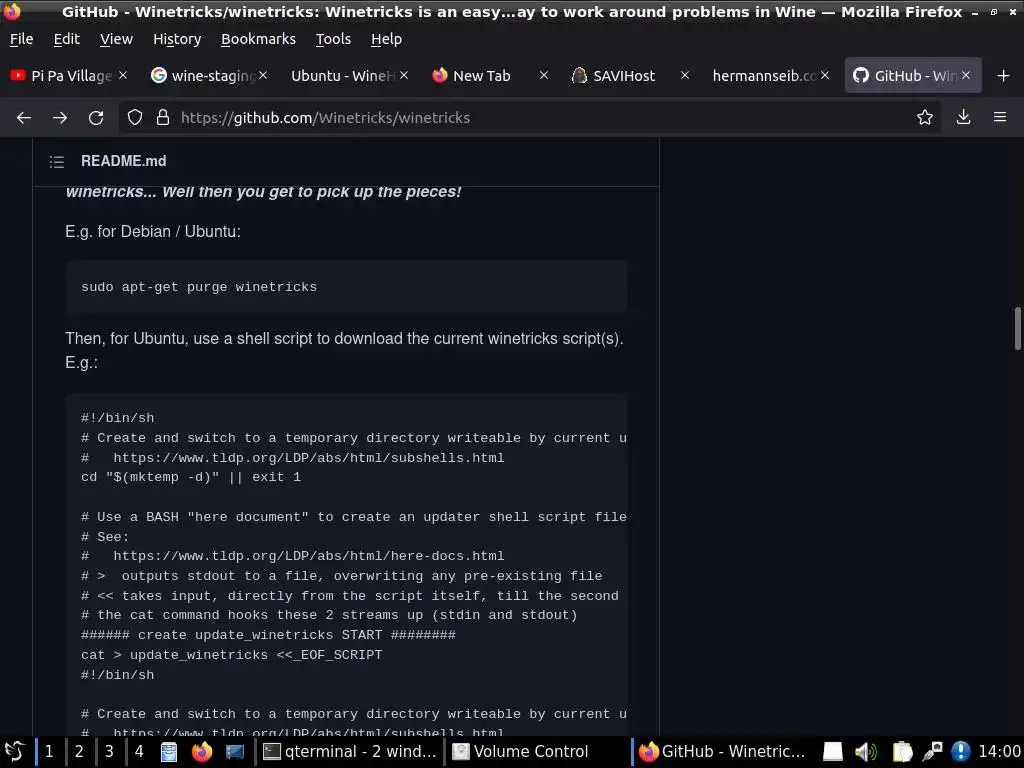Open the Bookmarks menu
Viewport: 1024px width, 768px height.
tap(259, 39)
